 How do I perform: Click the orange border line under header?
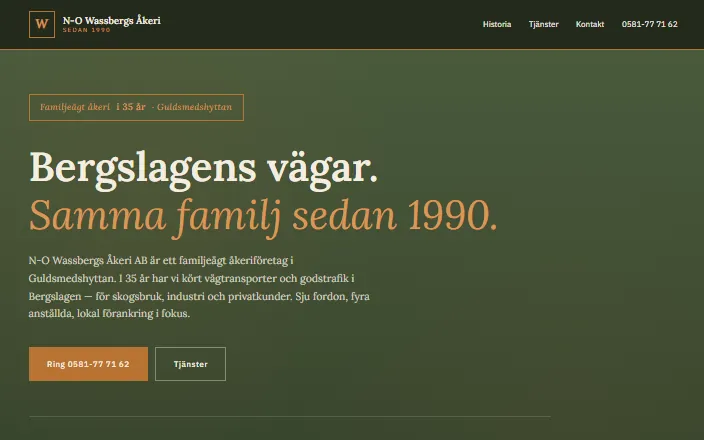tap(352, 49)
